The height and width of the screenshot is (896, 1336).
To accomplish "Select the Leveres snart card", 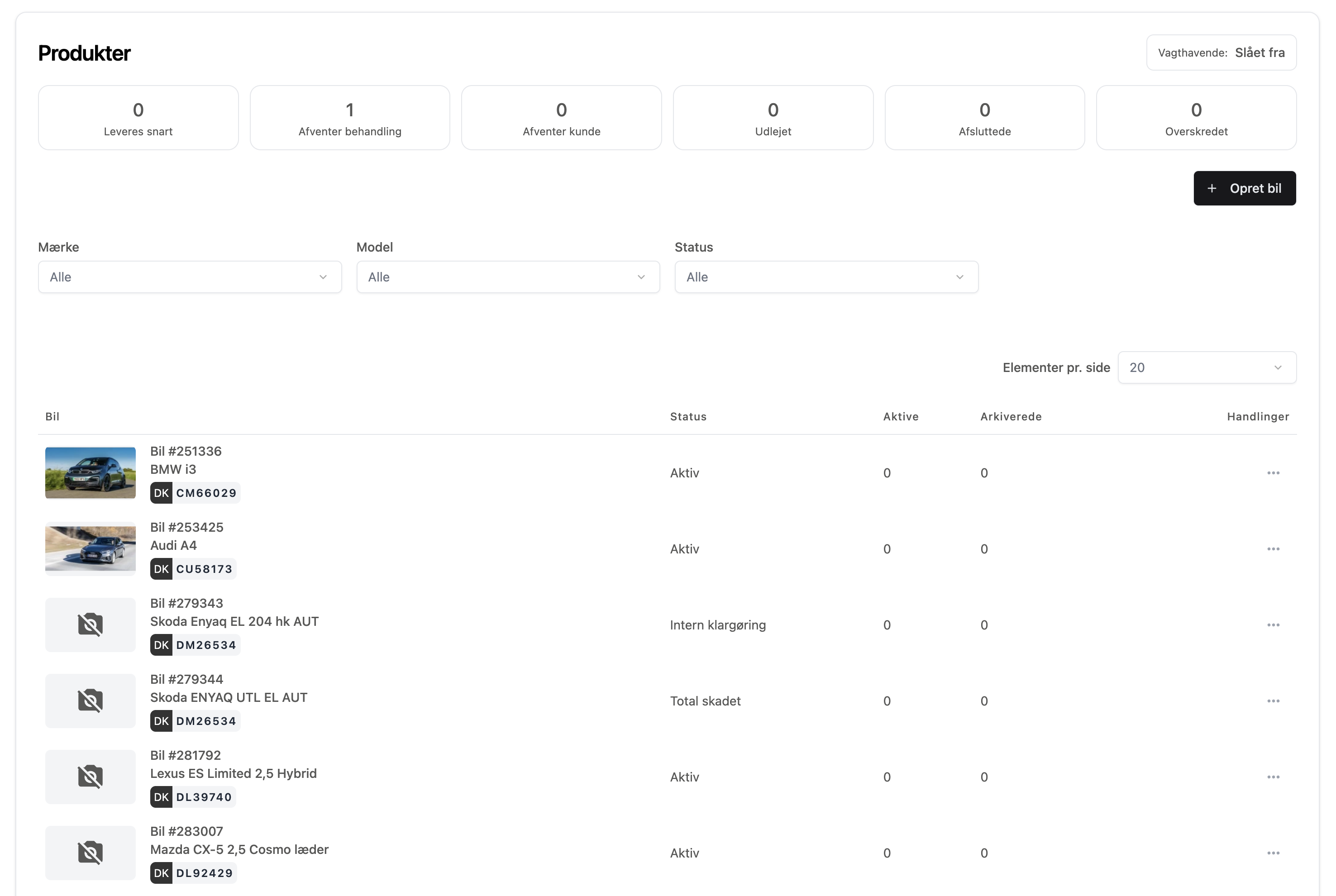I will pyautogui.click(x=138, y=118).
